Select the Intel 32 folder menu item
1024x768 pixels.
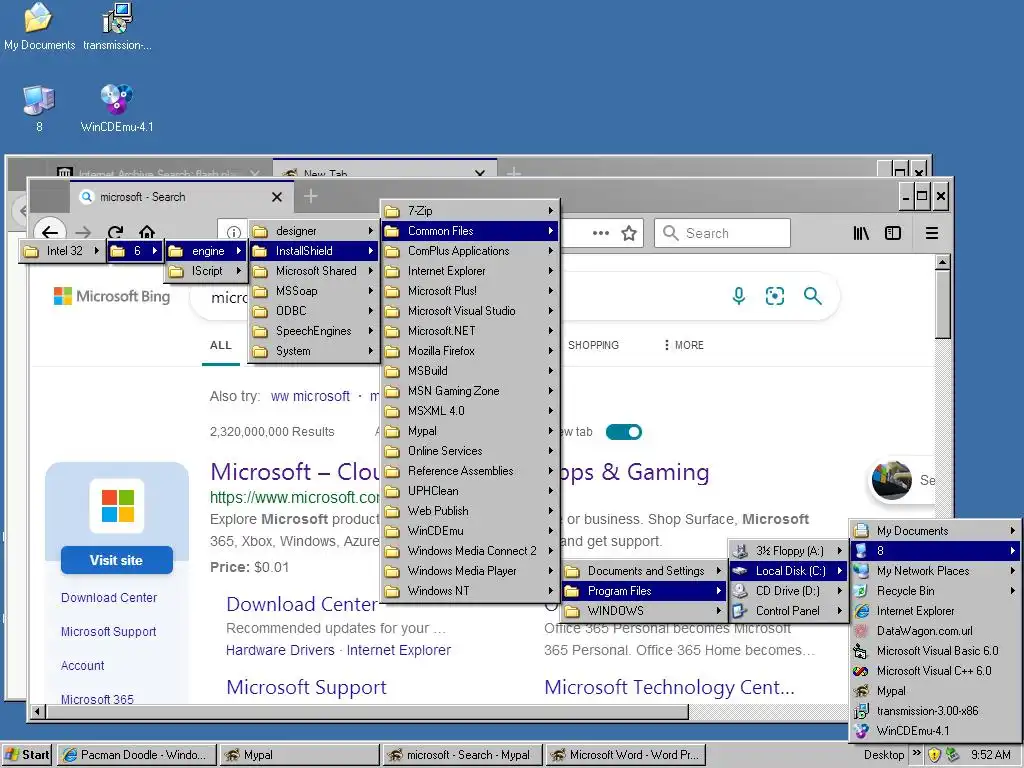pyautogui.click(x=62, y=251)
